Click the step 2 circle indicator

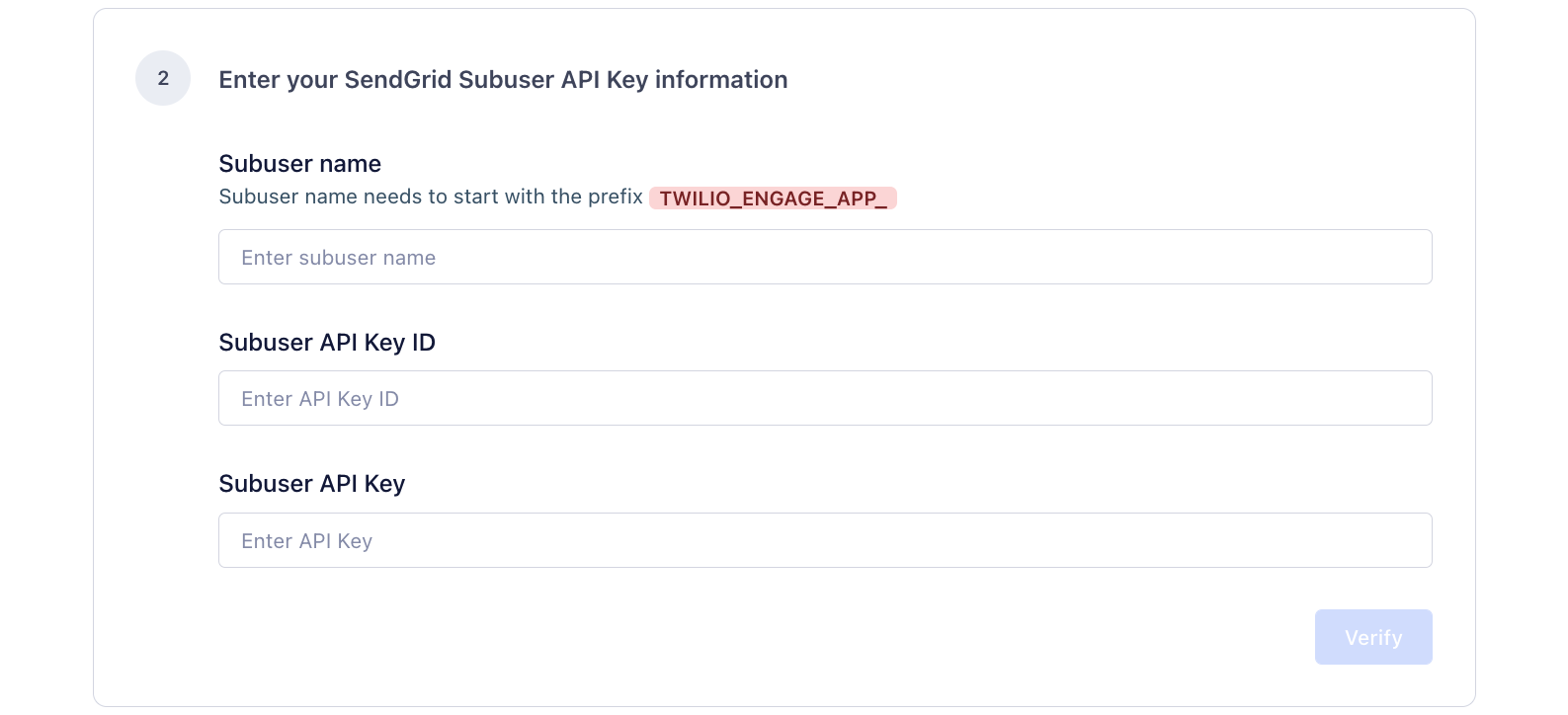point(162,78)
